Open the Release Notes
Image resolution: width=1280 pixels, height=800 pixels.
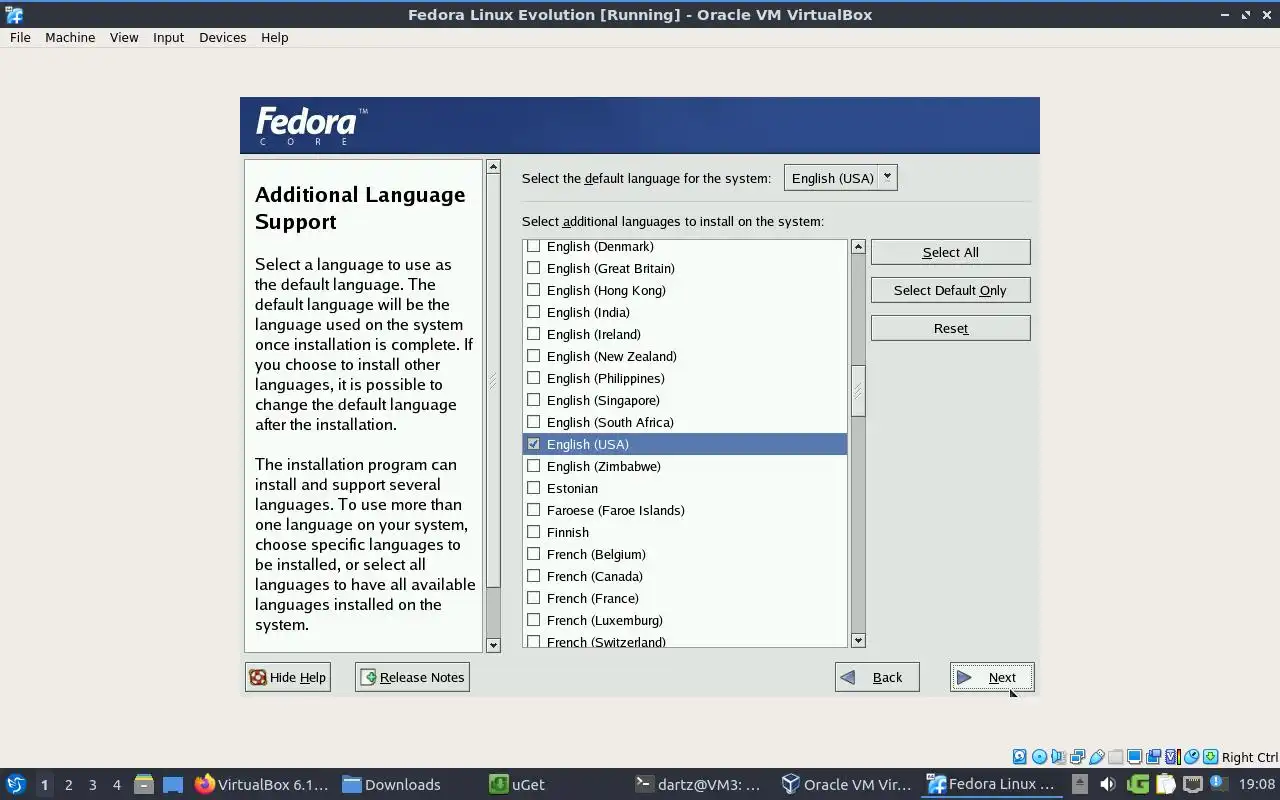(412, 677)
